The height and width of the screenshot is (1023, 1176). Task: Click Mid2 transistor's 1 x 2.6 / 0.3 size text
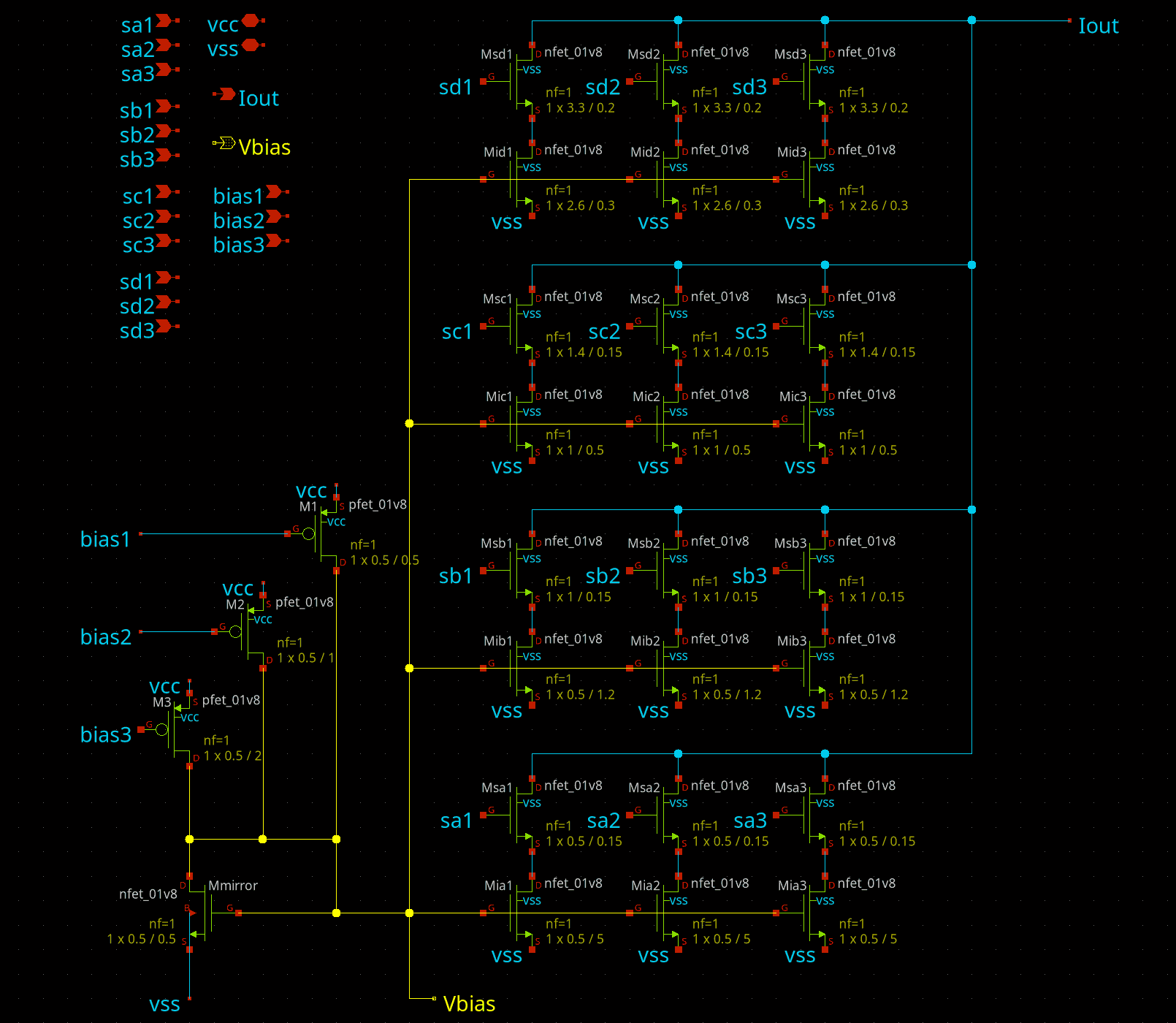coord(727,206)
